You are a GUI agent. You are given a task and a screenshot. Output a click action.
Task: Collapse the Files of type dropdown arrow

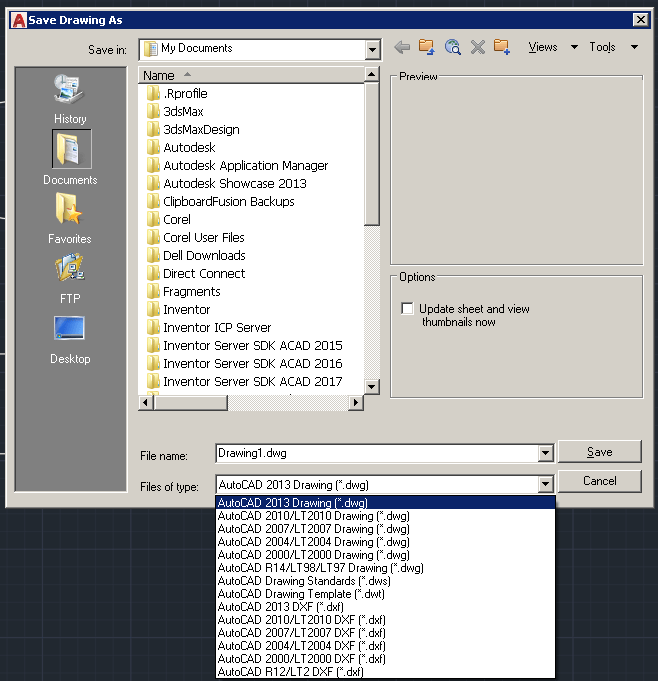point(545,484)
